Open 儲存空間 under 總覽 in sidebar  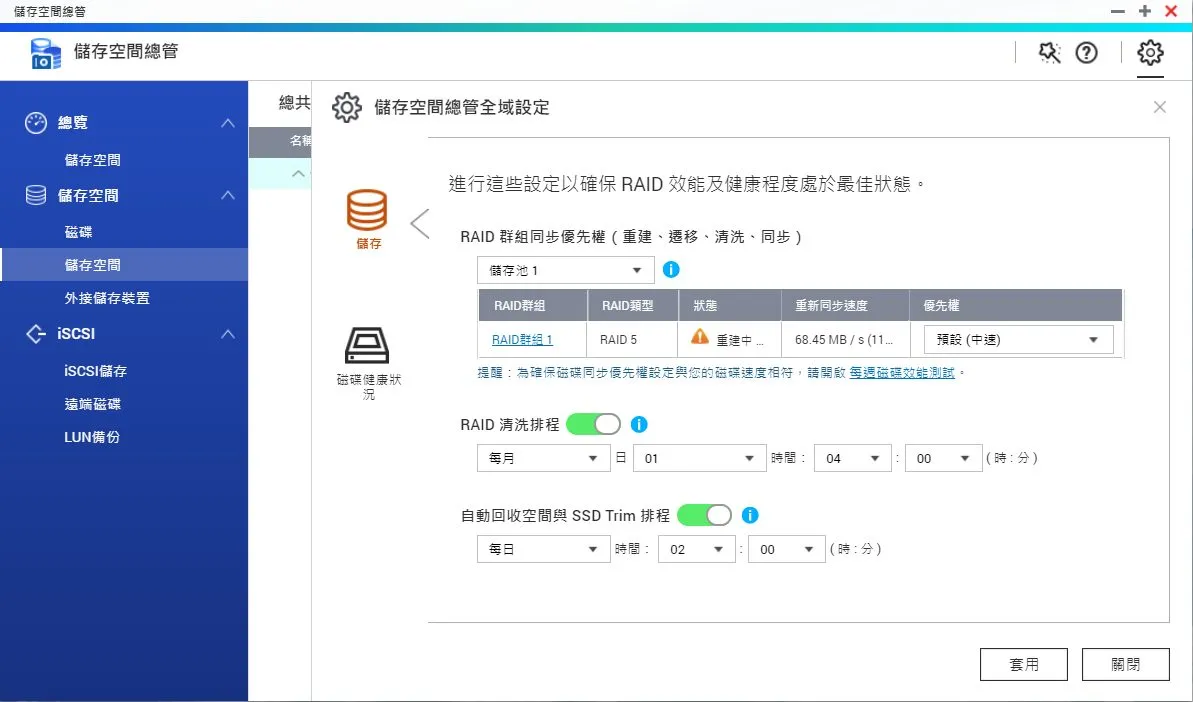[93, 160]
